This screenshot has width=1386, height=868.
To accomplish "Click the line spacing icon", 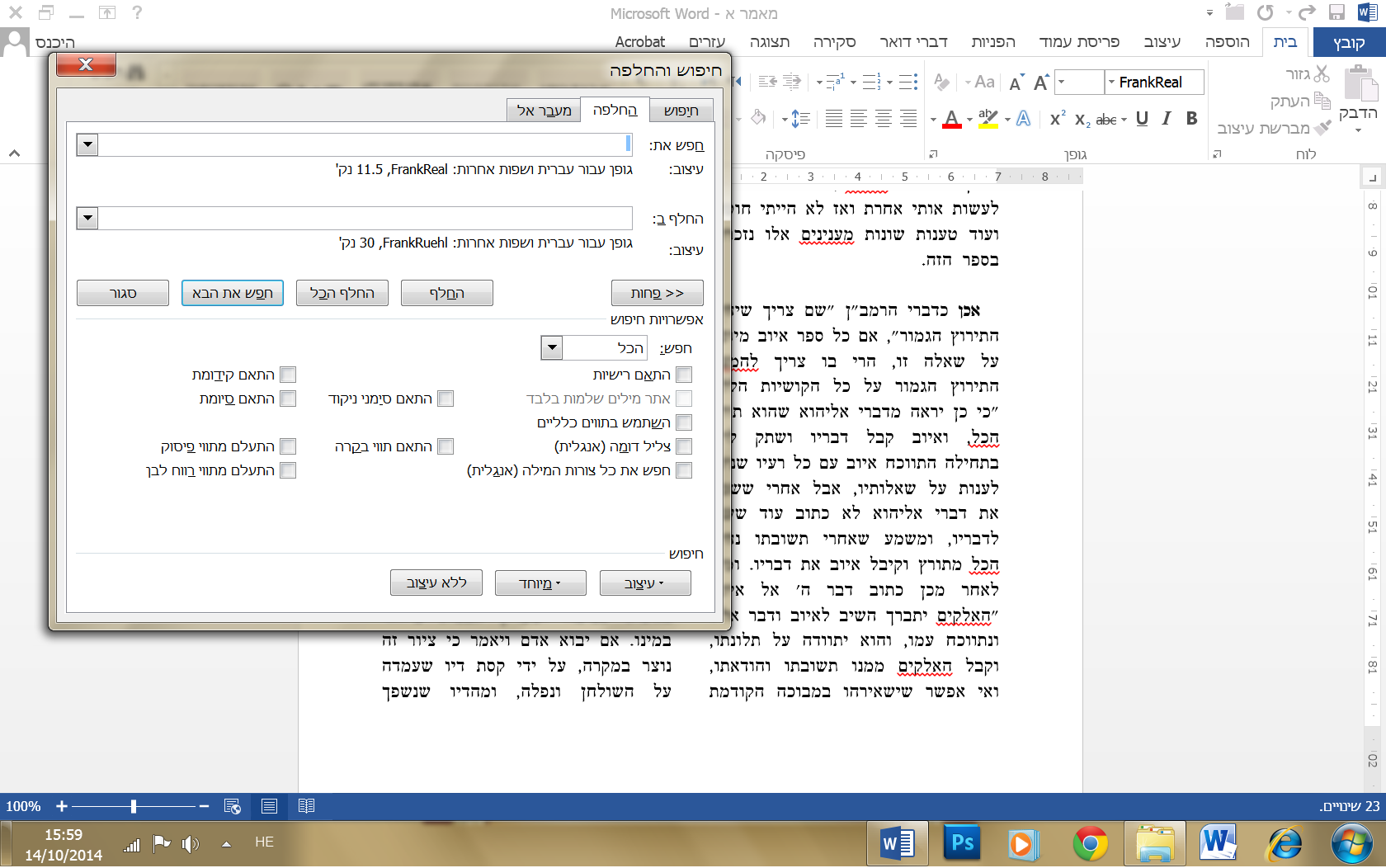I will point(800,119).
